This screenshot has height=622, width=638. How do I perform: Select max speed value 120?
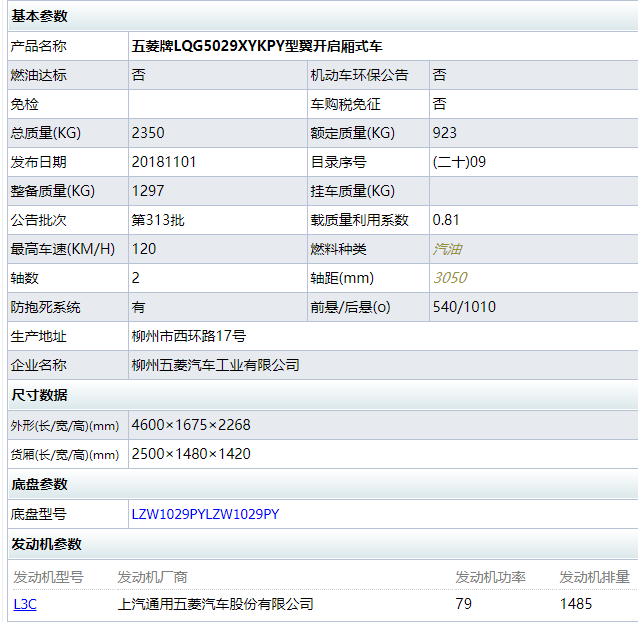click(x=144, y=249)
